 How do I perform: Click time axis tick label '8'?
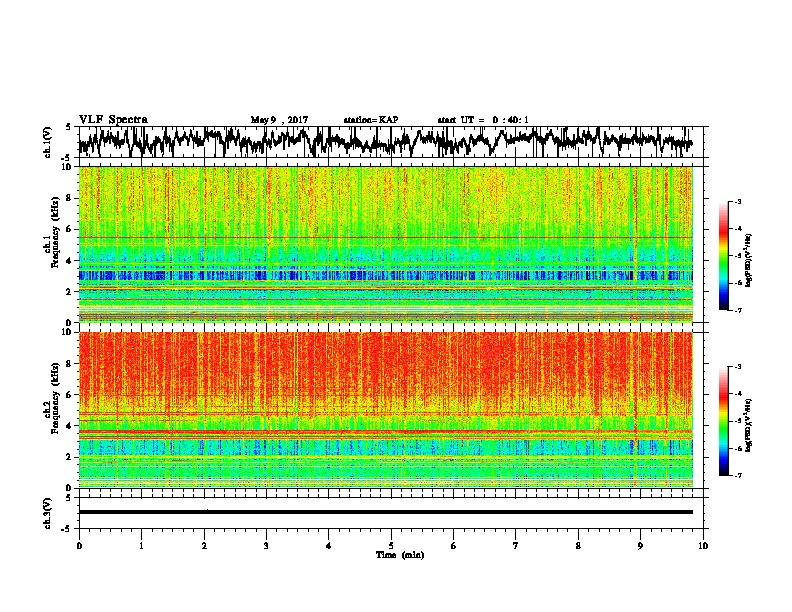click(x=578, y=546)
